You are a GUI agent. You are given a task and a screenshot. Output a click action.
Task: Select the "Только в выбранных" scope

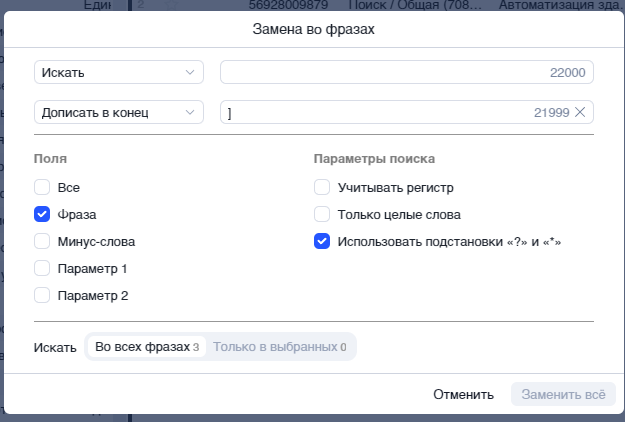[279, 347]
